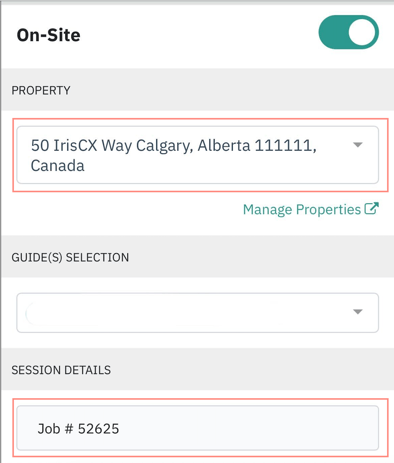Click the word Manage in the properties link
This screenshot has width=394, height=463.
[x=267, y=210]
